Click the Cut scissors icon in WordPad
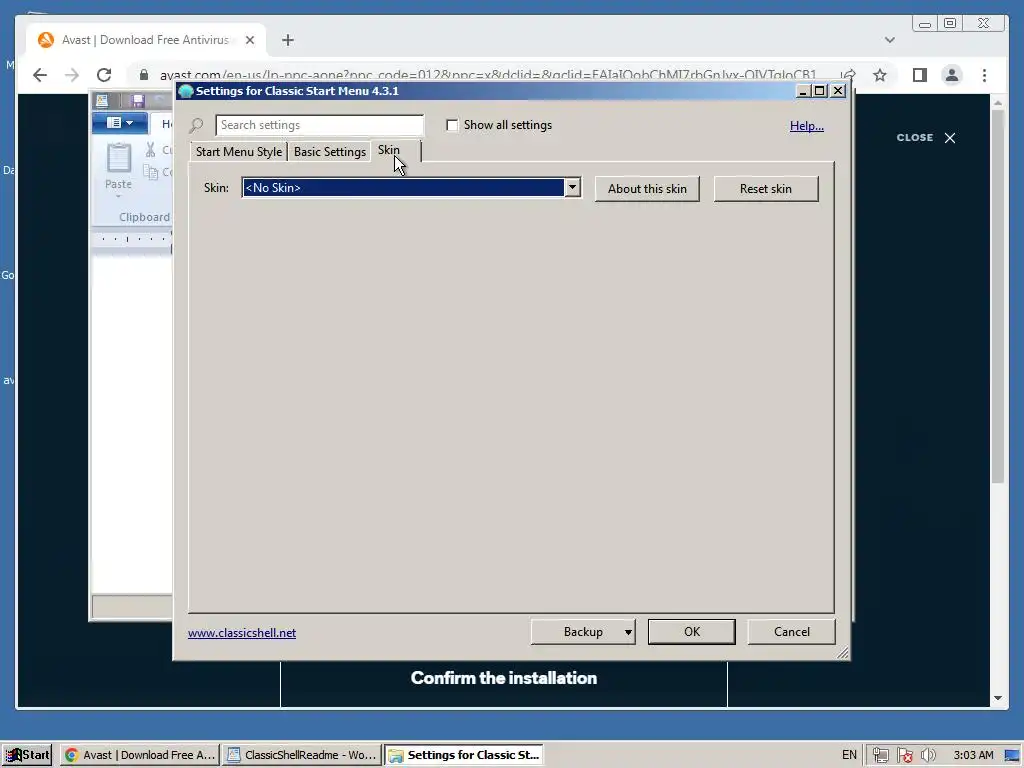1024x768 pixels. (150, 150)
